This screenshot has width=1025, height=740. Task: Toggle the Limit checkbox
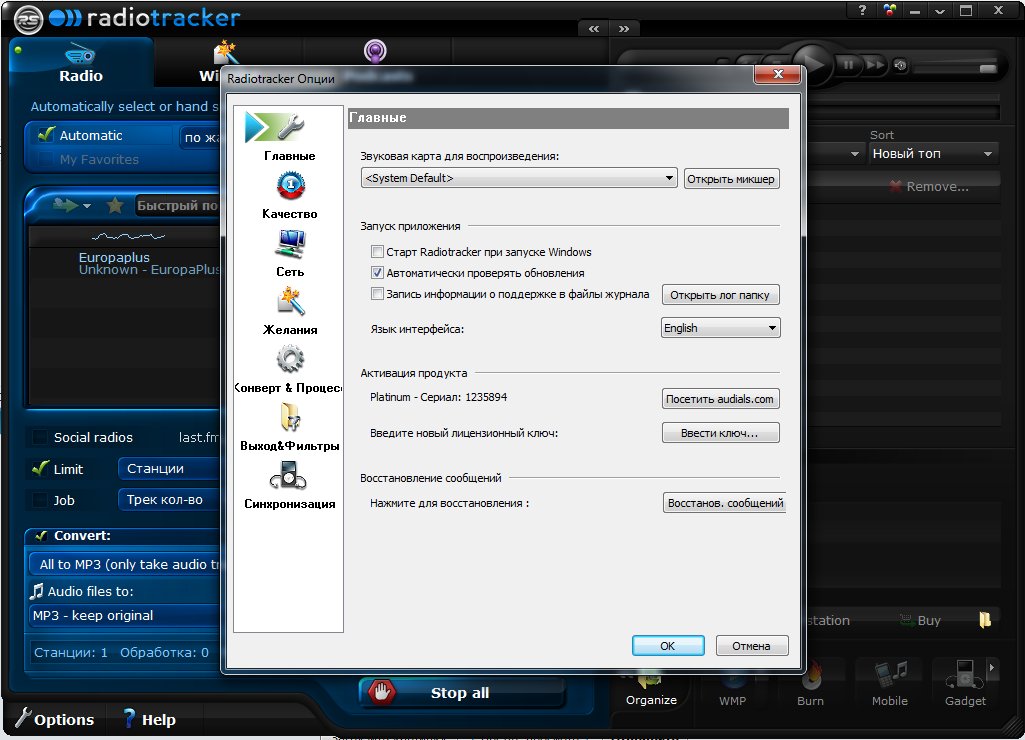[x=40, y=468]
